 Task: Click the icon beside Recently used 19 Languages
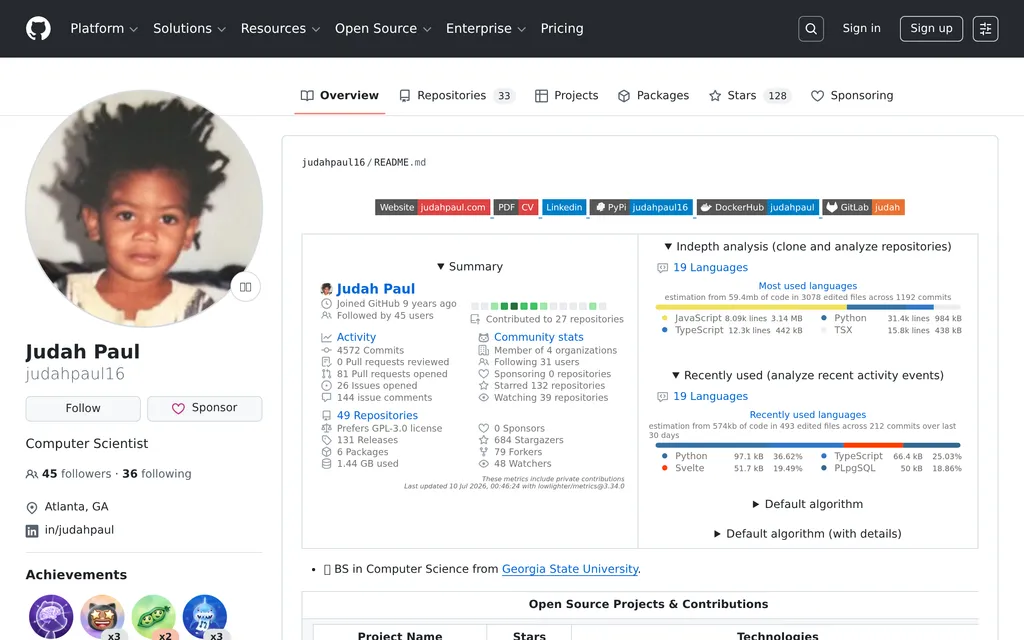(662, 396)
